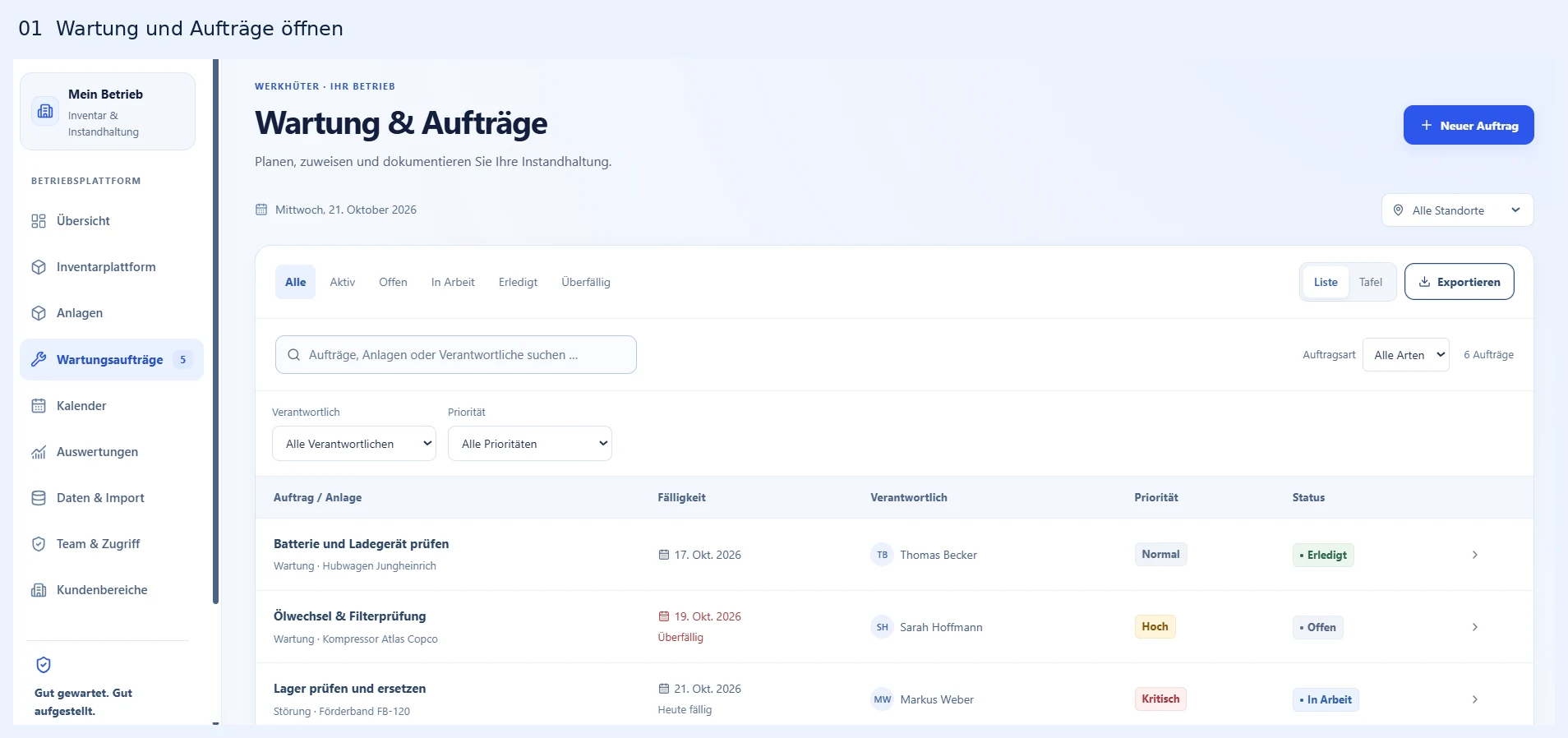This screenshot has width=1568, height=738.
Task: Click the Erledigt status badge
Action: pyautogui.click(x=1323, y=556)
